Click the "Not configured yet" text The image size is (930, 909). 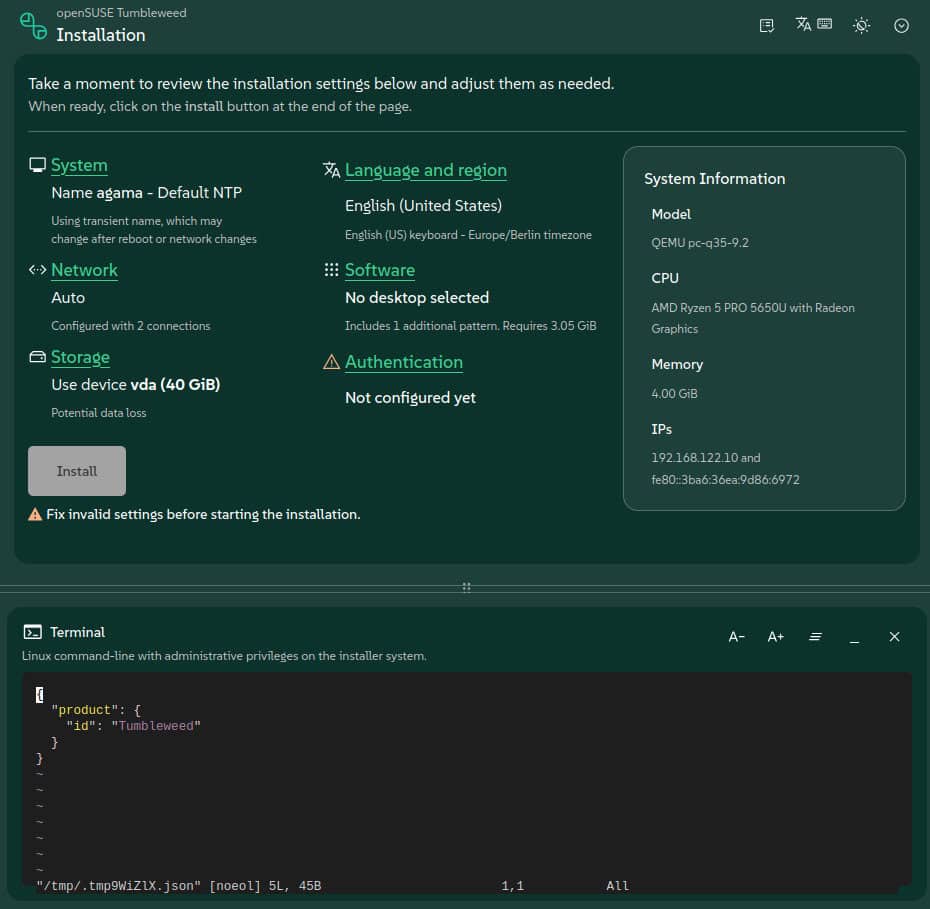[410, 398]
